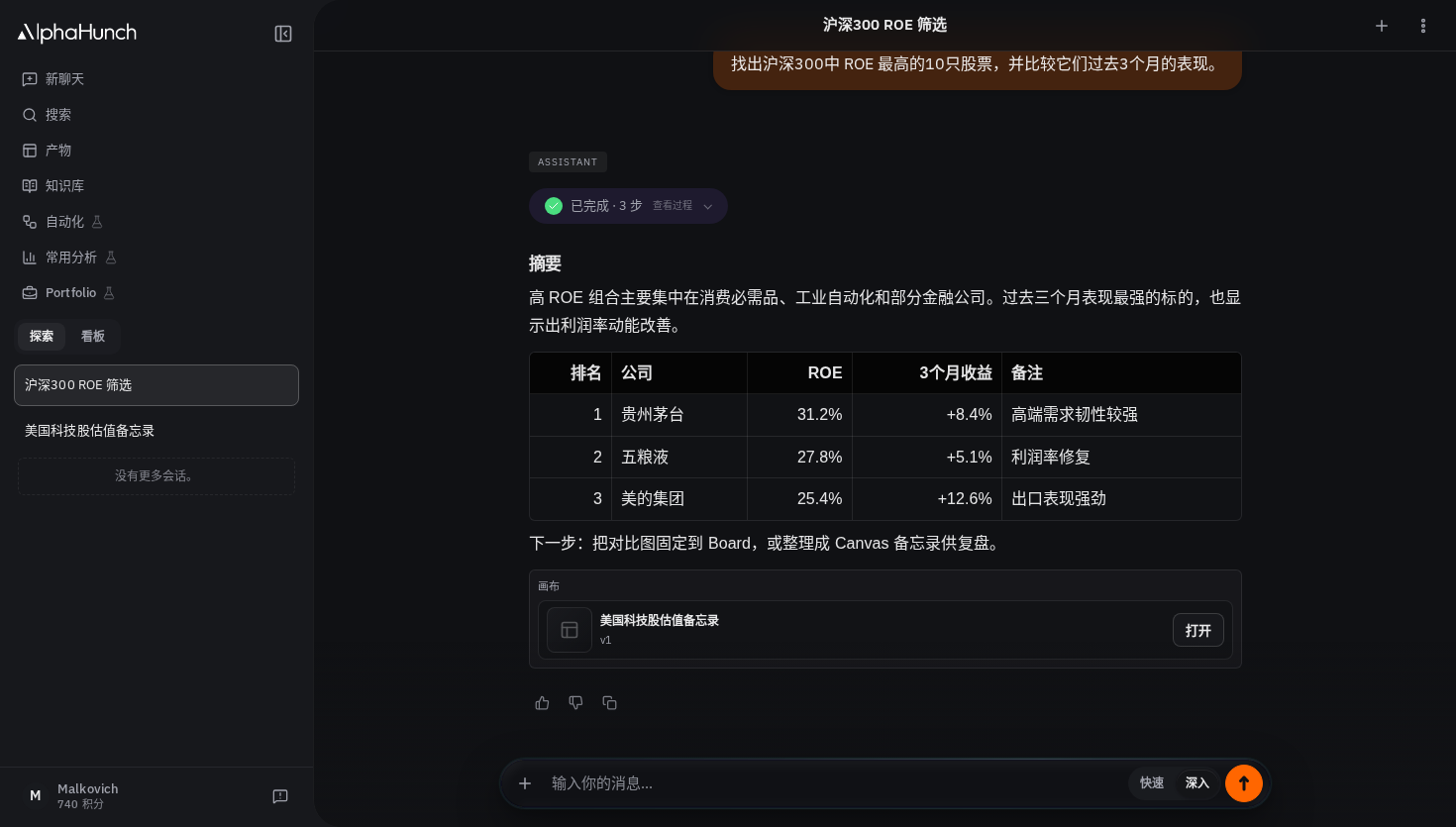This screenshot has width=1456, height=827.
Task: Expand the 查看过程 steps dropdown
Action: pos(683,206)
